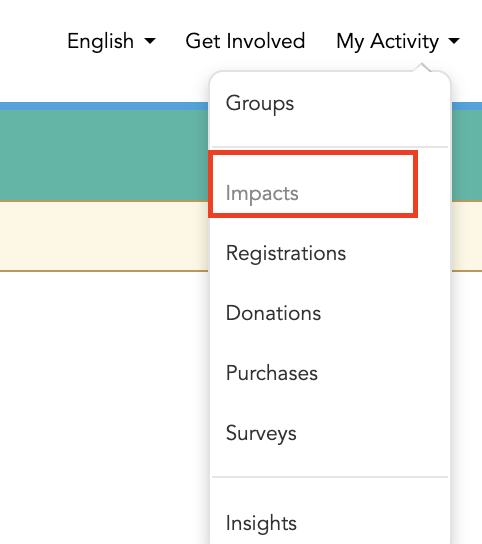Click the divider line above Insights
This screenshot has height=544, width=482.
click(330, 477)
